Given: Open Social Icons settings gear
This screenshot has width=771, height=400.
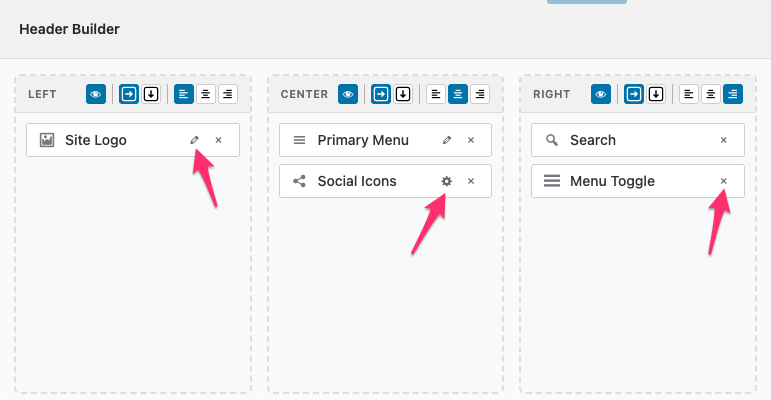Looking at the screenshot, I should pyautogui.click(x=447, y=181).
